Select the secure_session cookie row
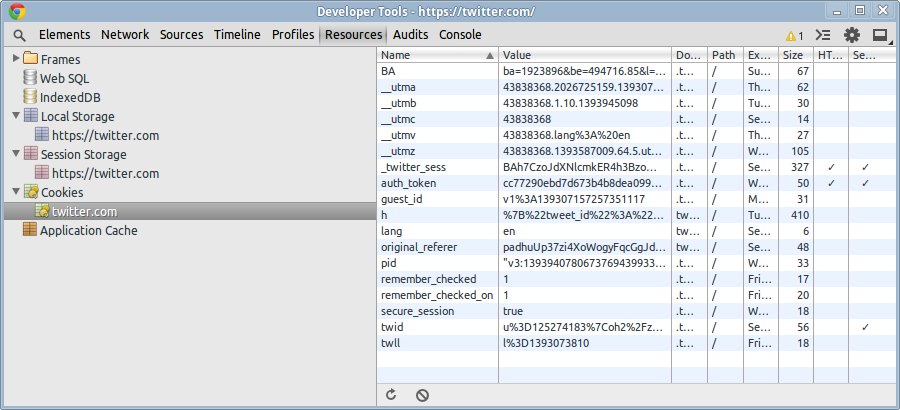 638,311
